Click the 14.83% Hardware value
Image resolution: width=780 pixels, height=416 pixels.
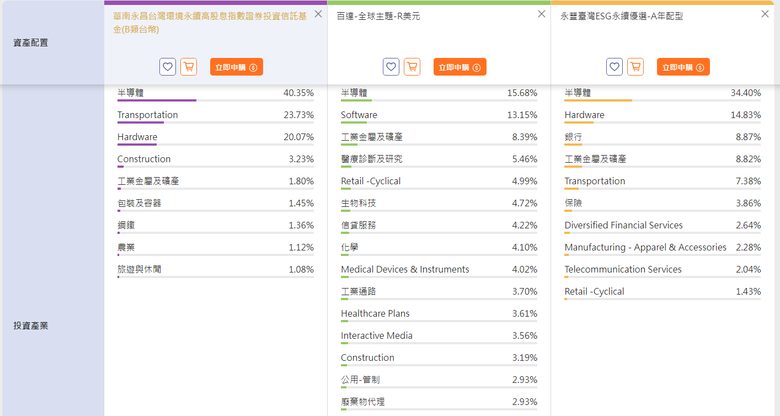[x=745, y=115]
